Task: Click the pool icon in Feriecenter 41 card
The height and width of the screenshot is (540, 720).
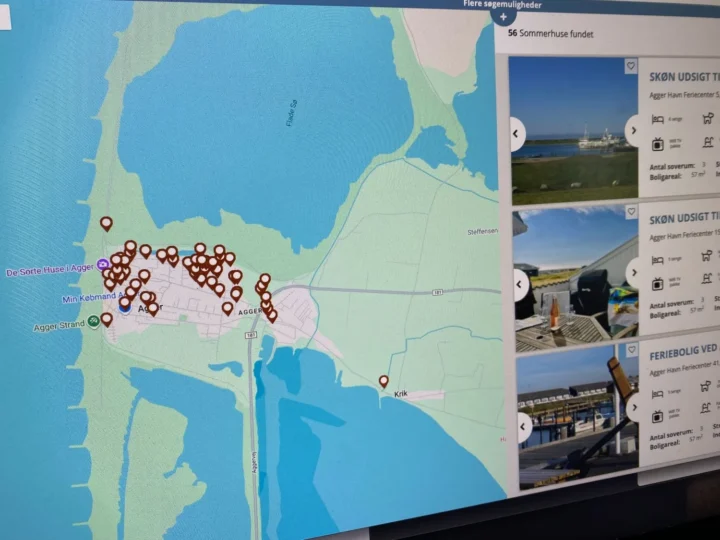Action: (706, 408)
